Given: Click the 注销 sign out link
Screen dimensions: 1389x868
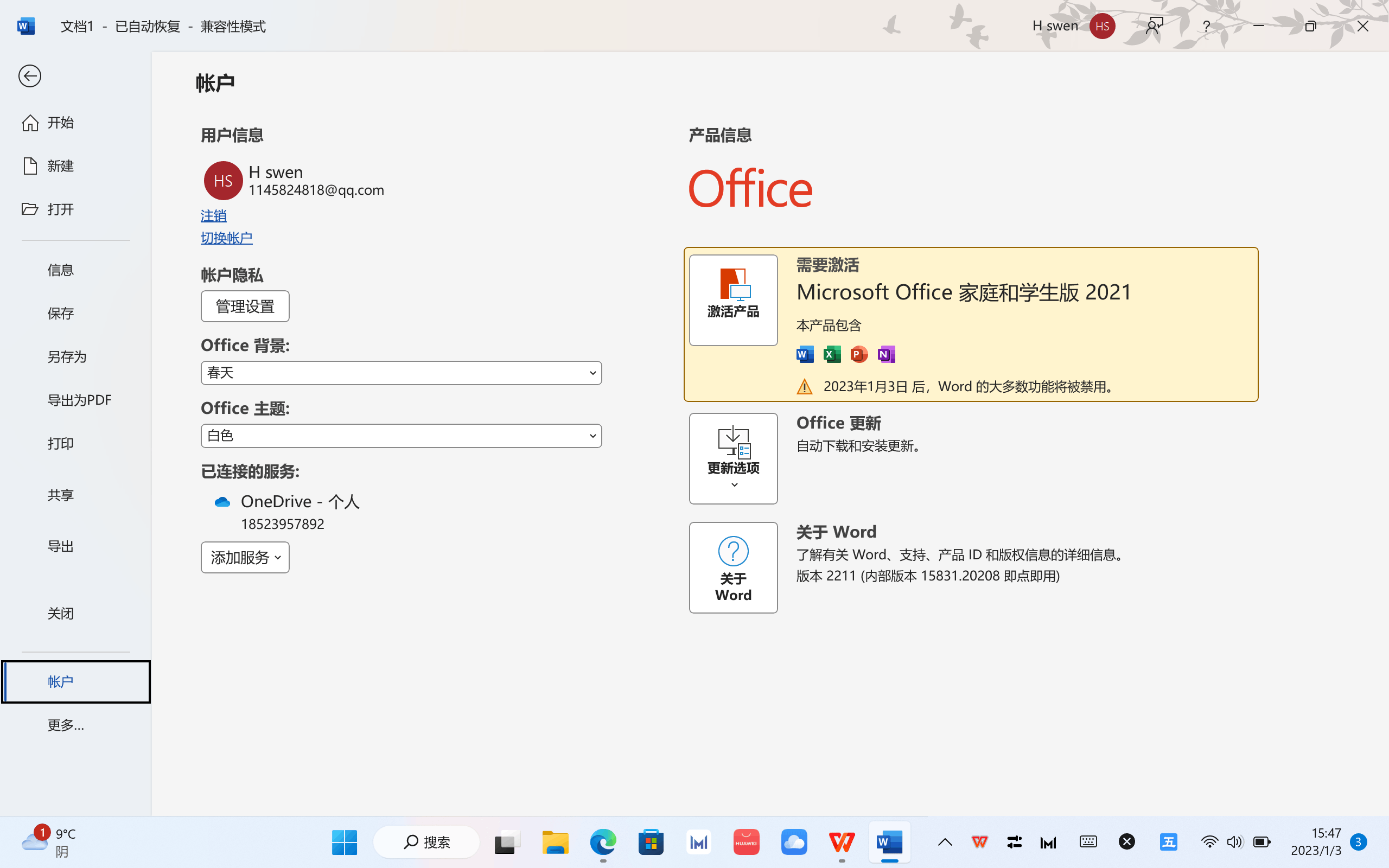Looking at the screenshot, I should click(214, 216).
